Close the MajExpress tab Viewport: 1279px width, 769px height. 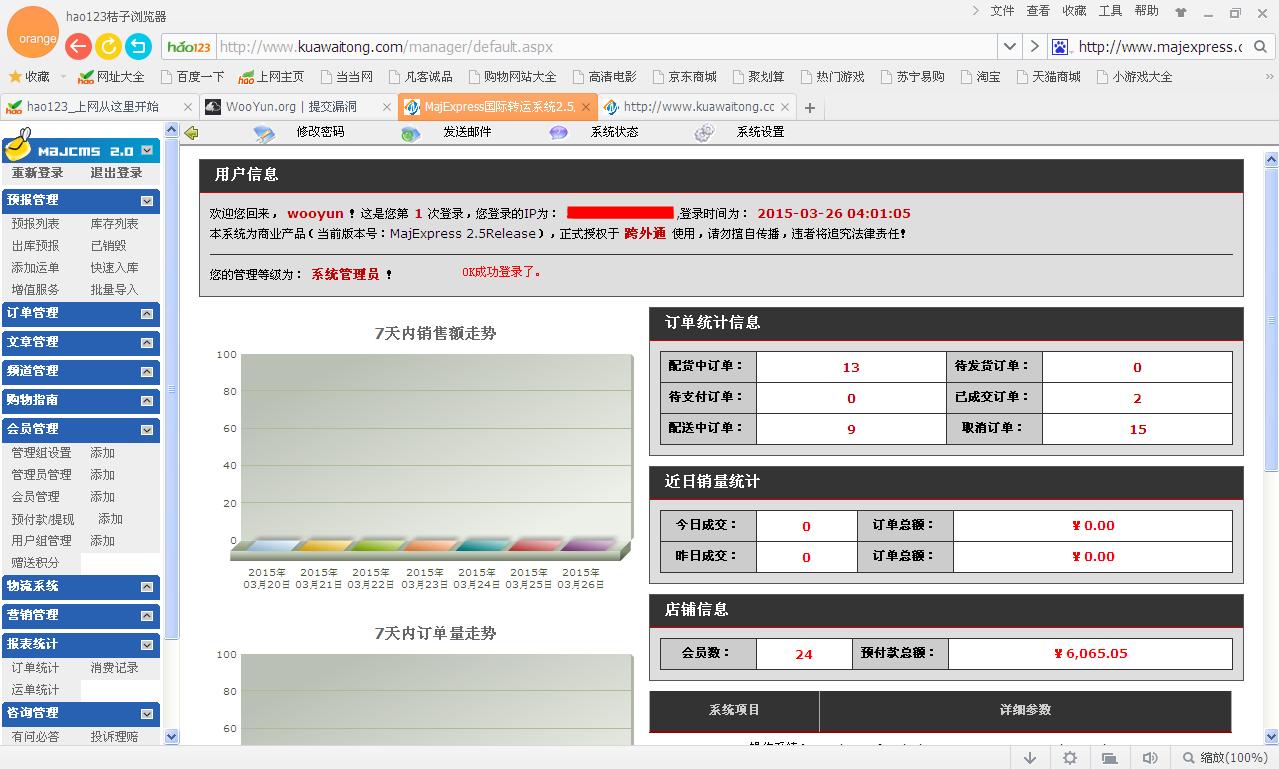click(x=585, y=107)
